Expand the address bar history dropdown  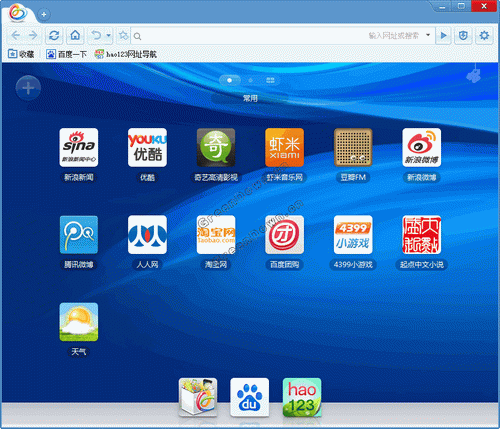coord(428,35)
